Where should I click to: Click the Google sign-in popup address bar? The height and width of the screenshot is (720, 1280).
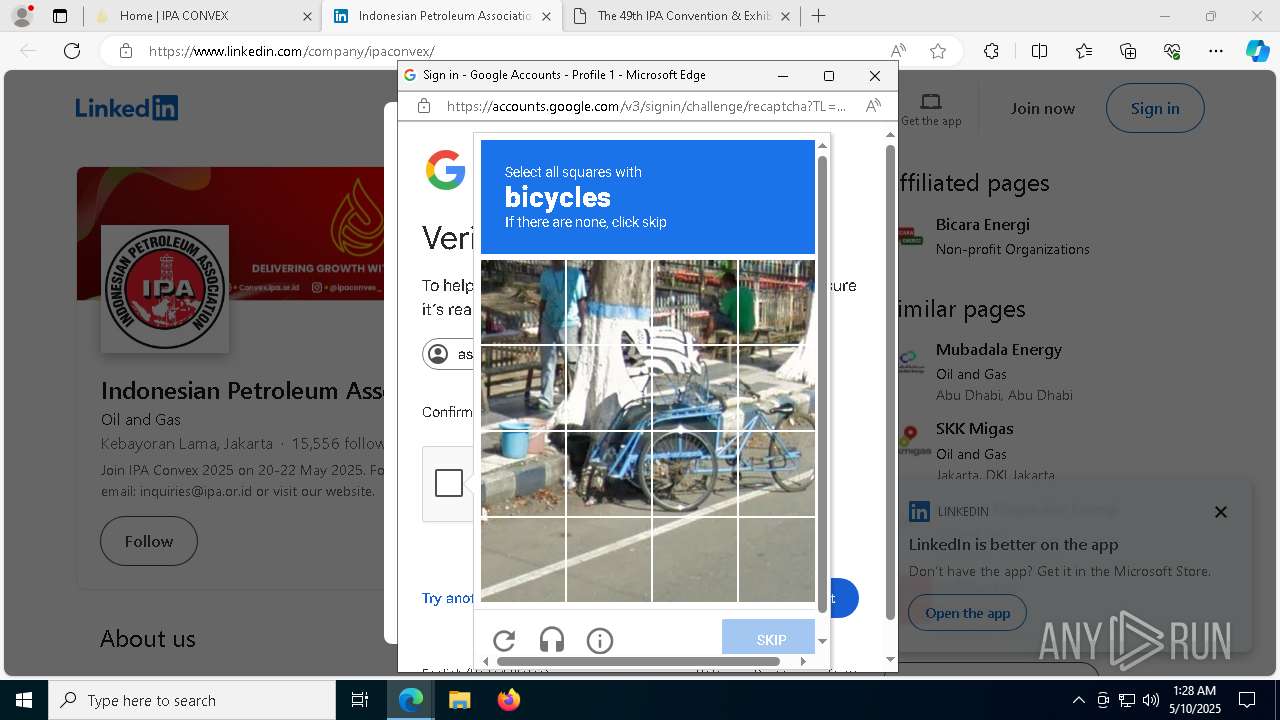(645, 106)
